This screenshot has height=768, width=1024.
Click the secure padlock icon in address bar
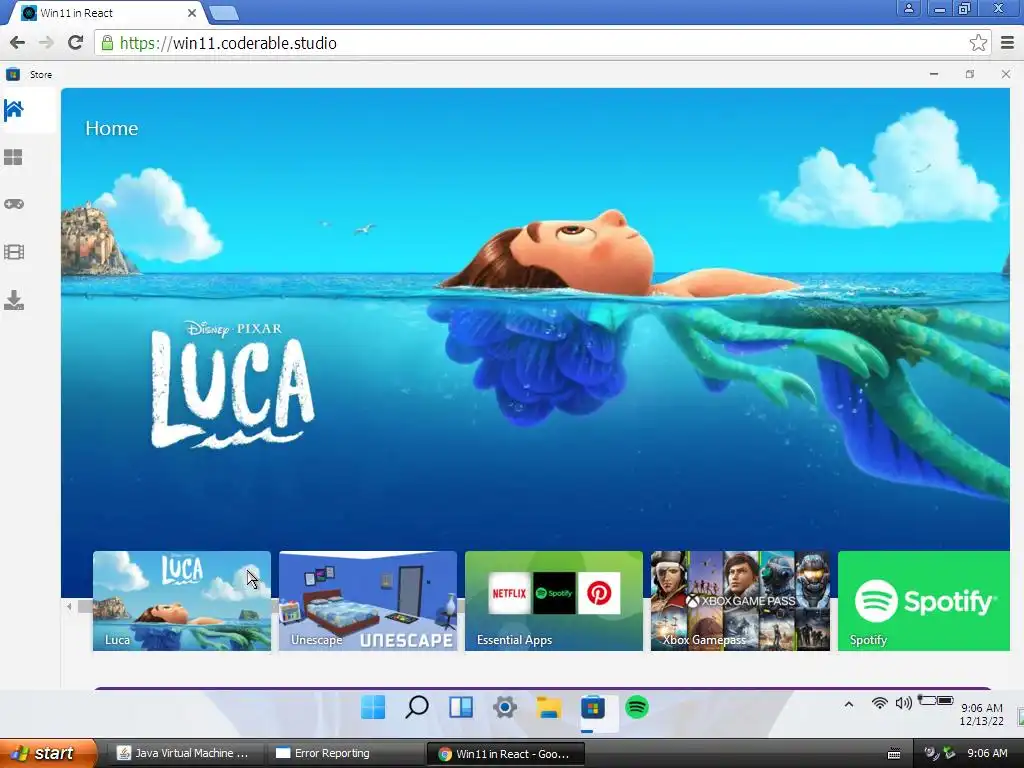coord(107,42)
